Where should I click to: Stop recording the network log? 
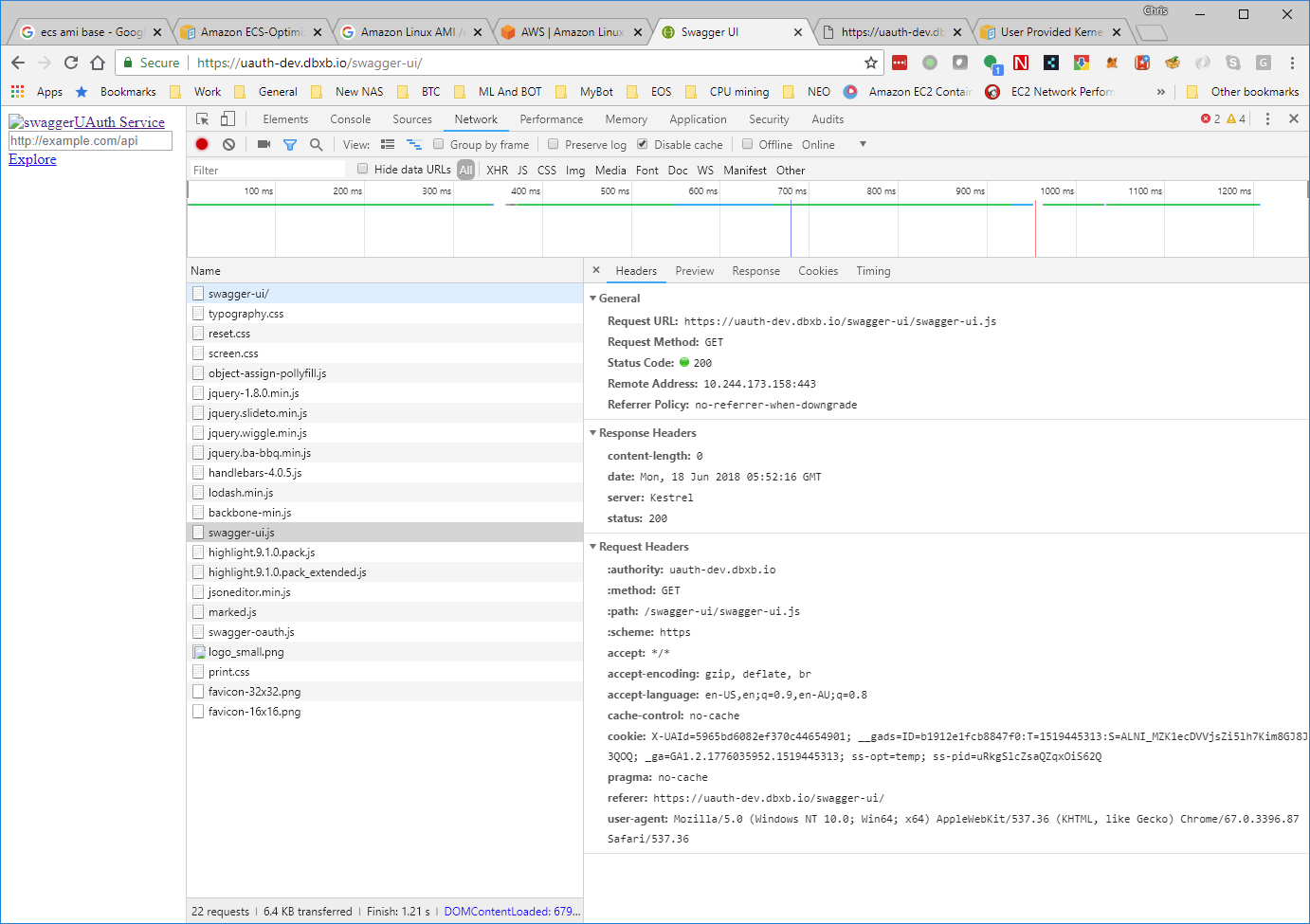(x=200, y=144)
